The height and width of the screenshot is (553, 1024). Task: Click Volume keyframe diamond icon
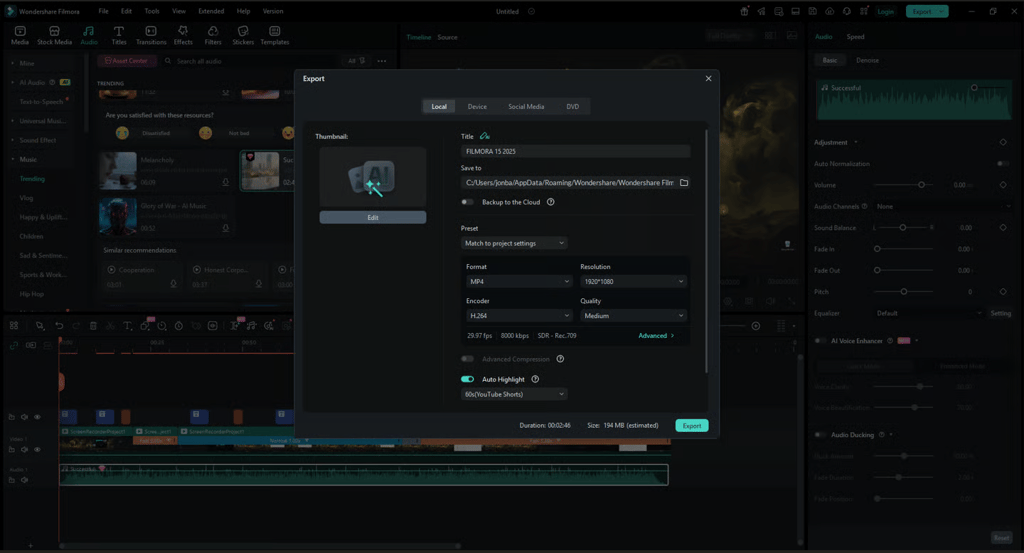click(x=1003, y=185)
